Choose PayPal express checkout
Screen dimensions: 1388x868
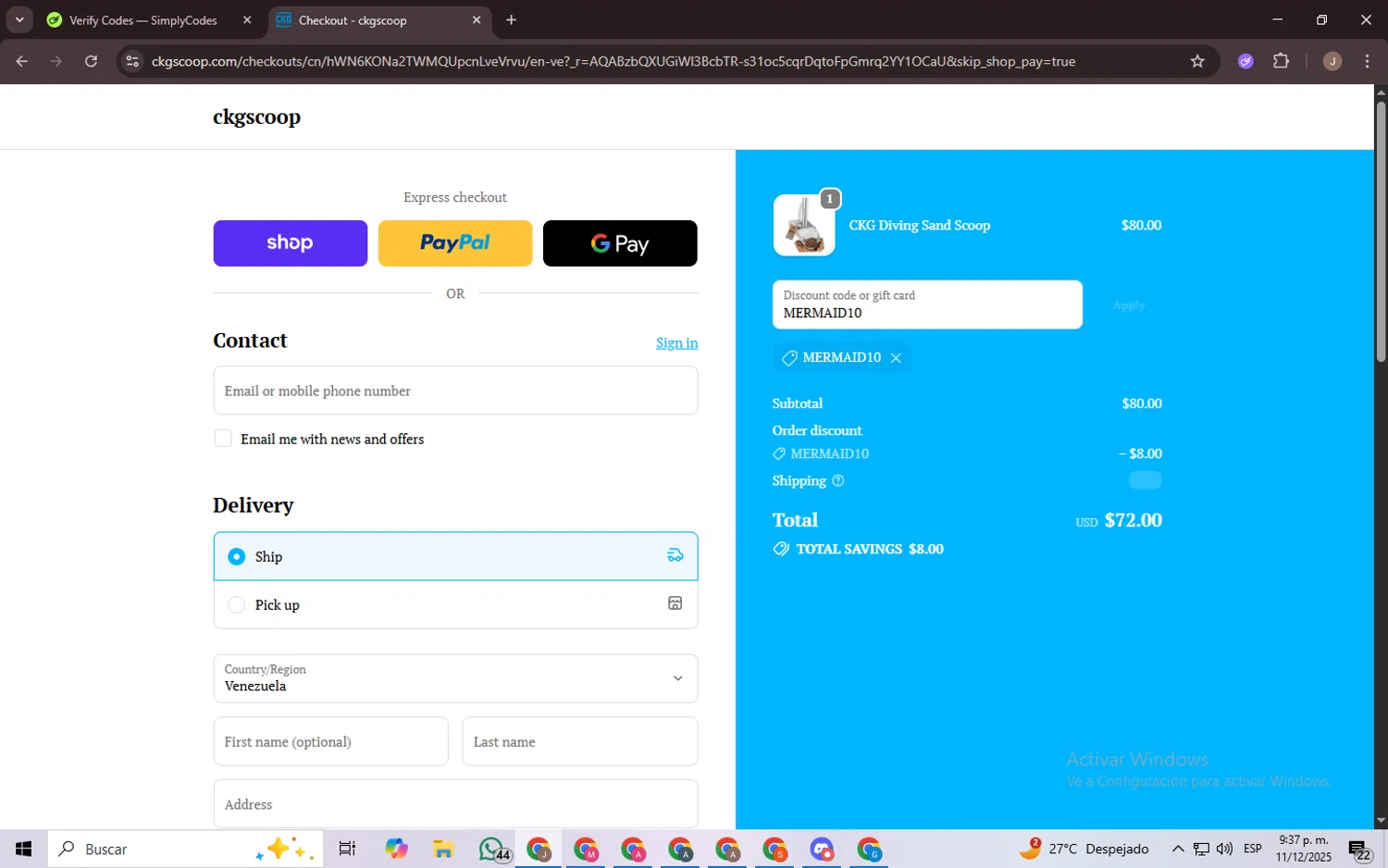(x=455, y=243)
